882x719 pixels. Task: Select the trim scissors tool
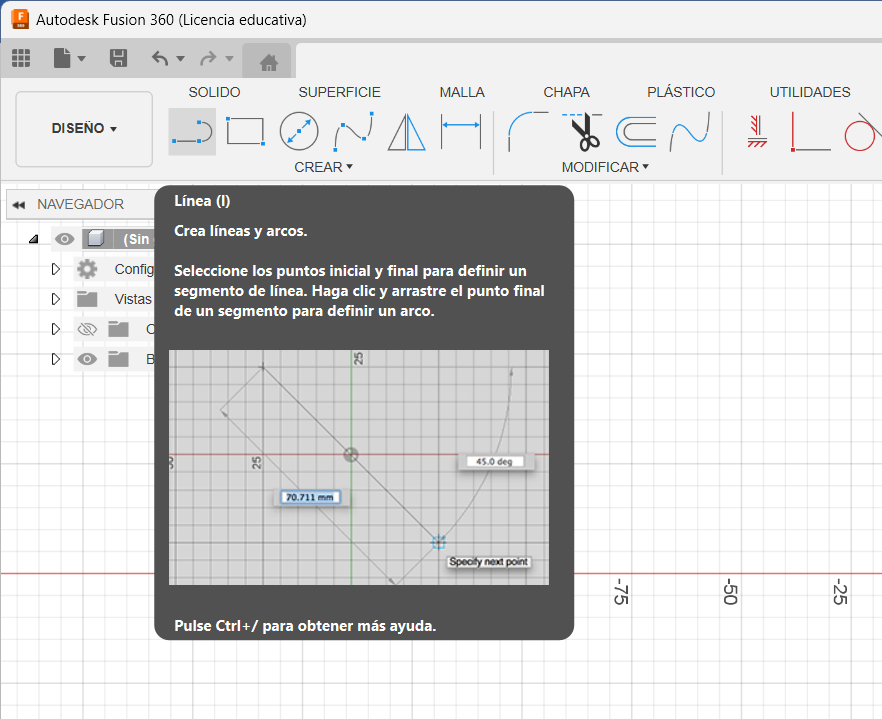click(582, 132)
